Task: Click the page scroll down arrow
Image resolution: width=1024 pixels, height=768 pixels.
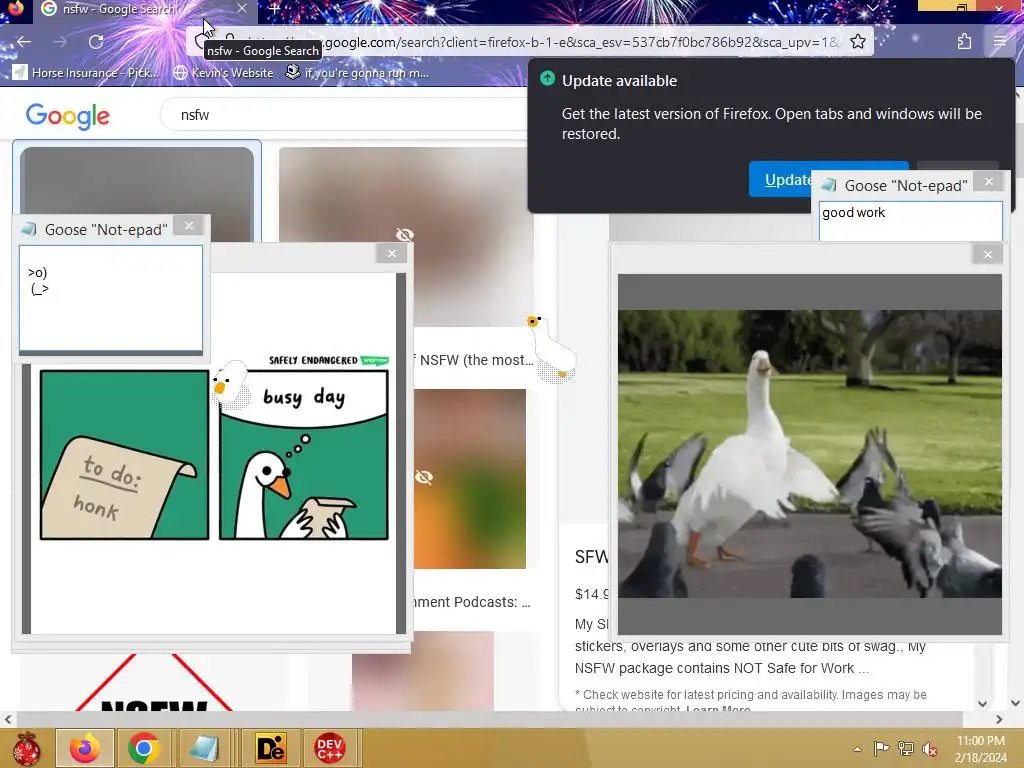Action: [x=1015, y=703]
